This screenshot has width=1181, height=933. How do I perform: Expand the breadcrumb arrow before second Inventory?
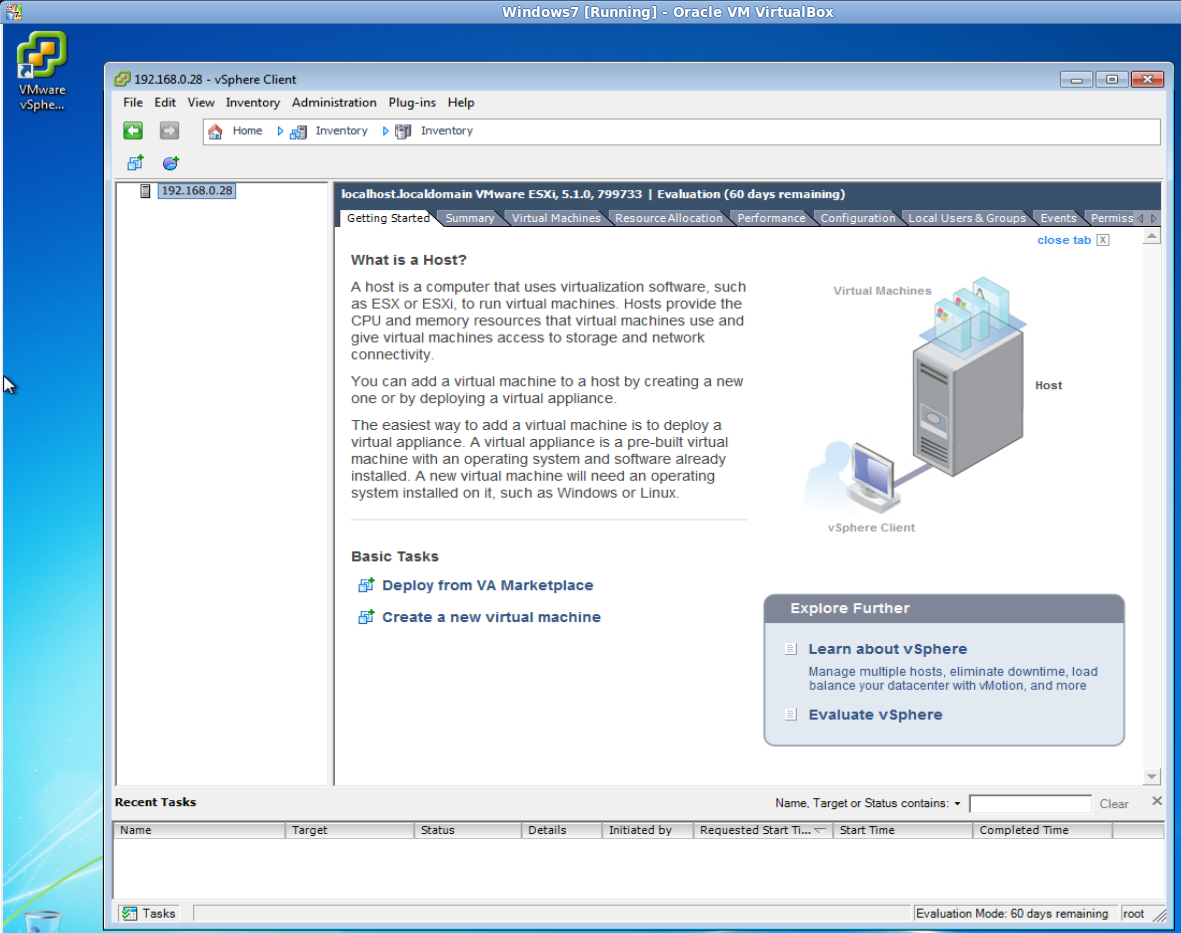(386, 131)
